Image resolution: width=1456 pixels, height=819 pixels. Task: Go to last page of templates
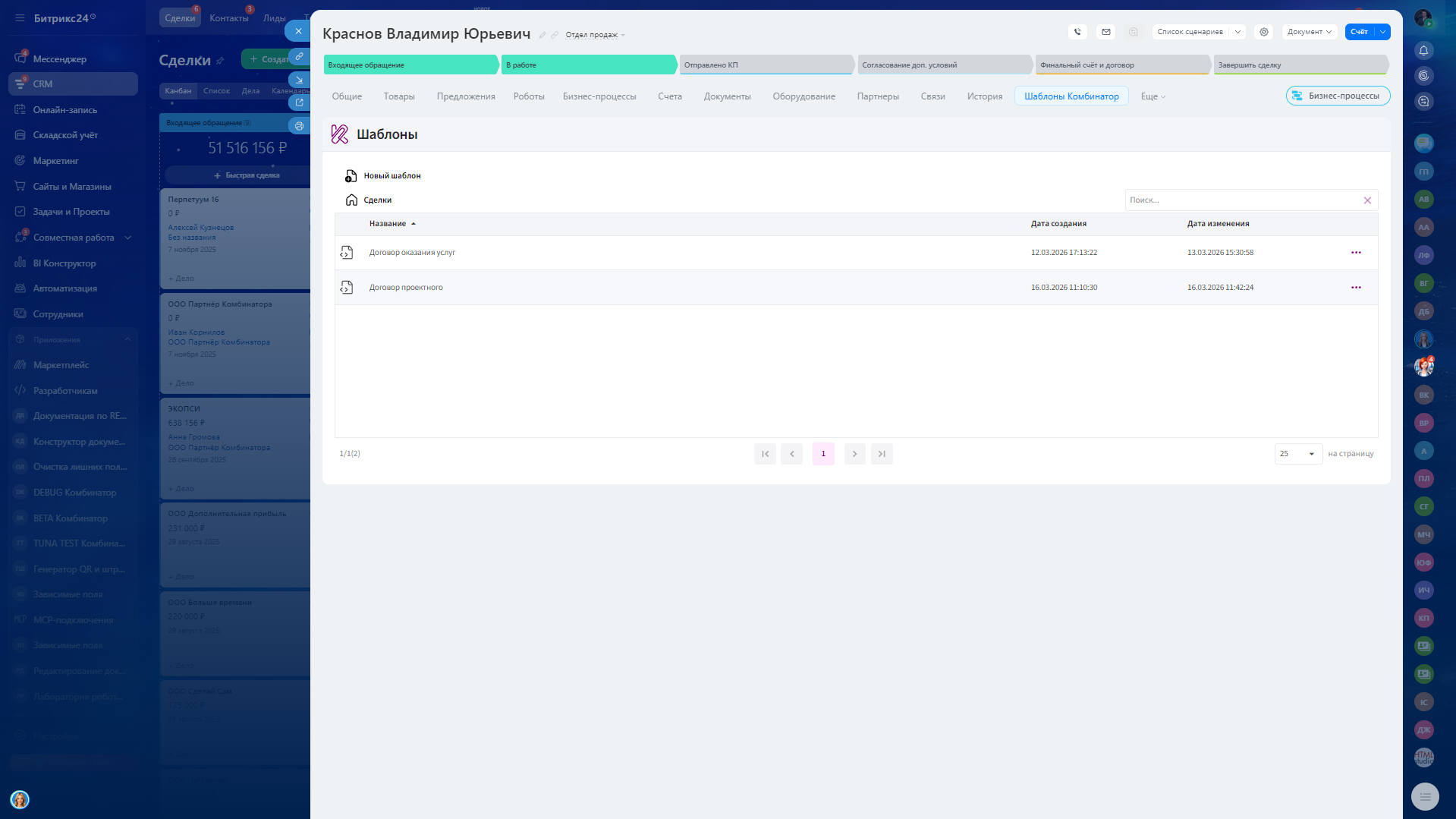pos(882,454)
